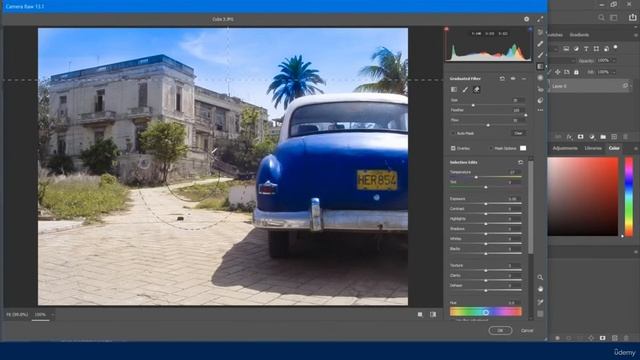
Task: Choose the eraser mask icon
Action: click(x=476, y=89)
